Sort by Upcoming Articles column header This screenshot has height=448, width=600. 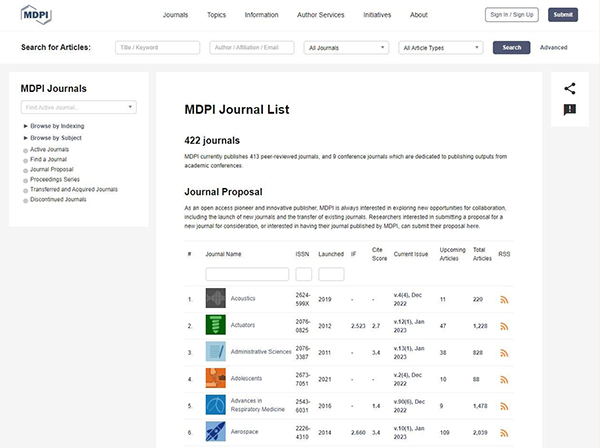[452, 254]
